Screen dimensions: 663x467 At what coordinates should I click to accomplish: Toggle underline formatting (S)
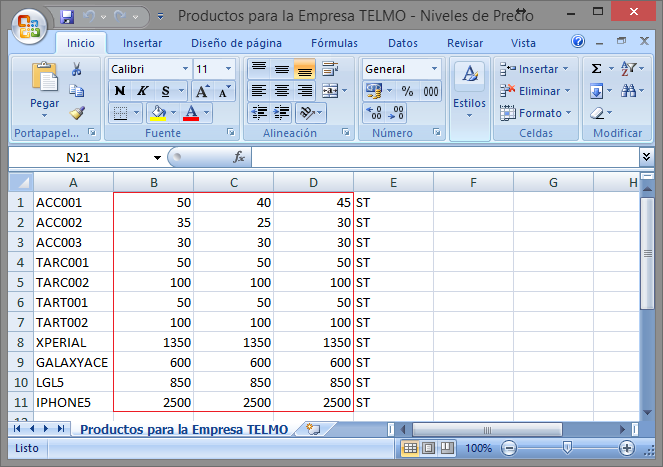[165, 91]
